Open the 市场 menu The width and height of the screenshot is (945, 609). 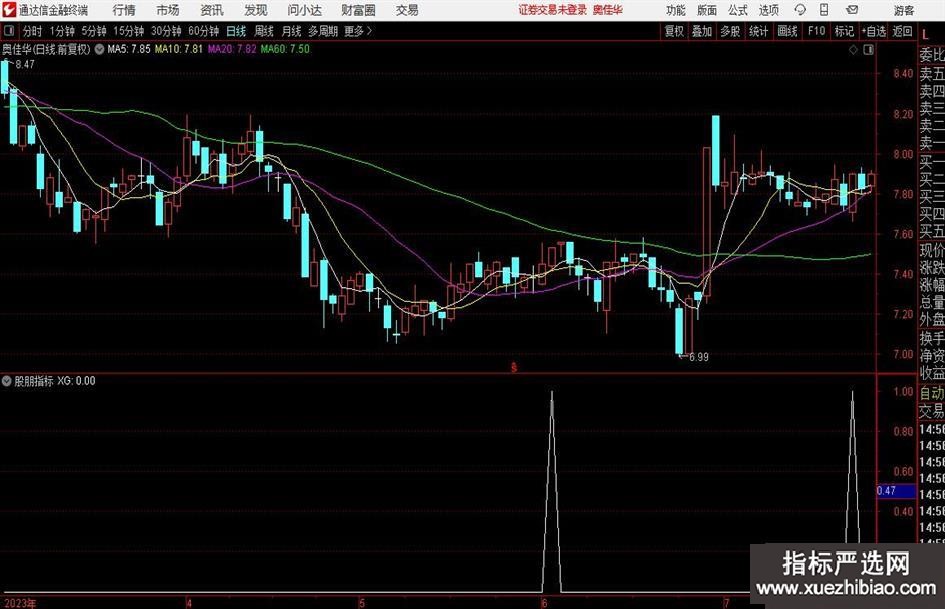click(168, 10)
